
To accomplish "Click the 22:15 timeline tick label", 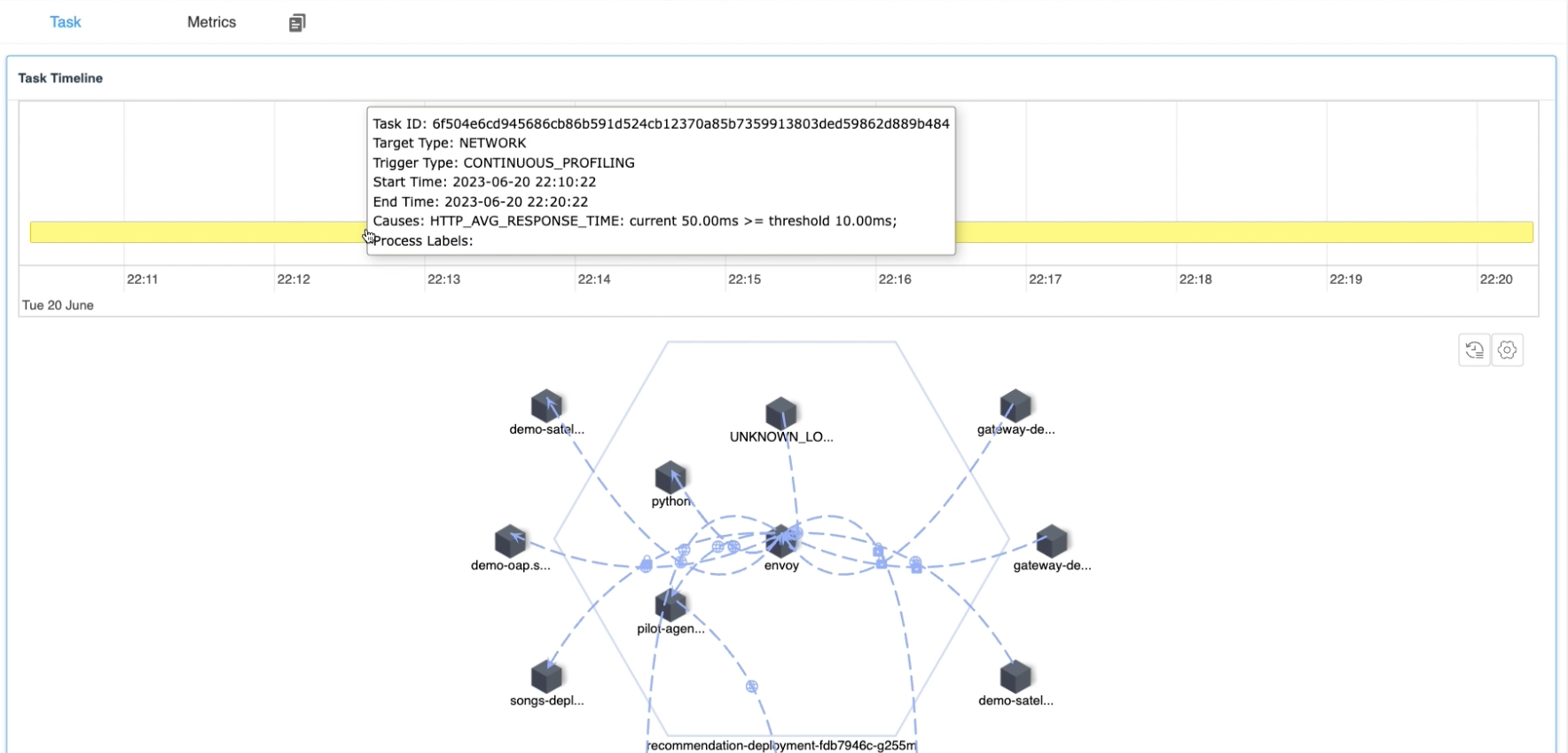I will coord(744,279).
